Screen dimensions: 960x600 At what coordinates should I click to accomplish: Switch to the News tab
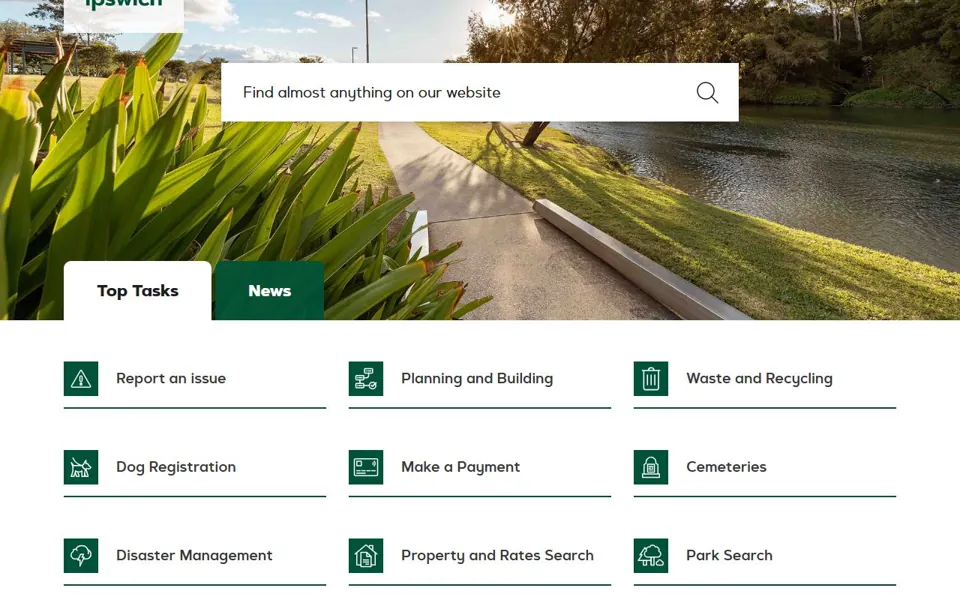point(269,291)
